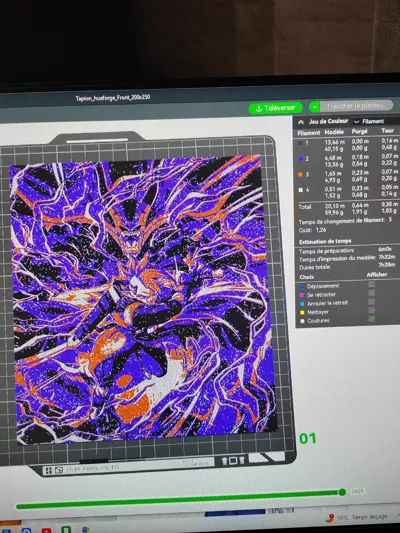Open the green dropdown arrow beside Trancher le plateau

(314, 107)
